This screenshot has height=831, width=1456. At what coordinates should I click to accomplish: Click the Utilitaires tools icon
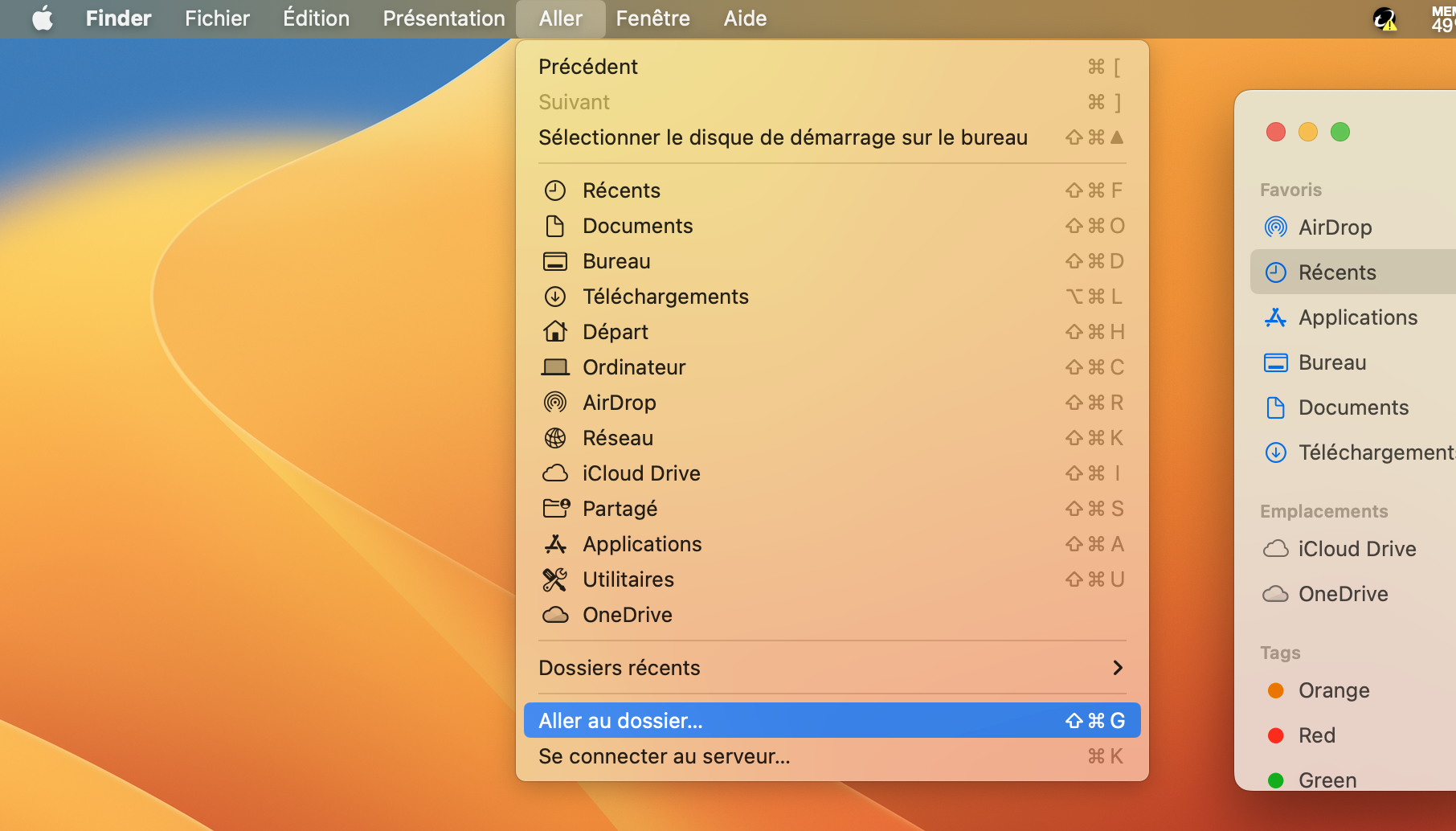[555, 579]
